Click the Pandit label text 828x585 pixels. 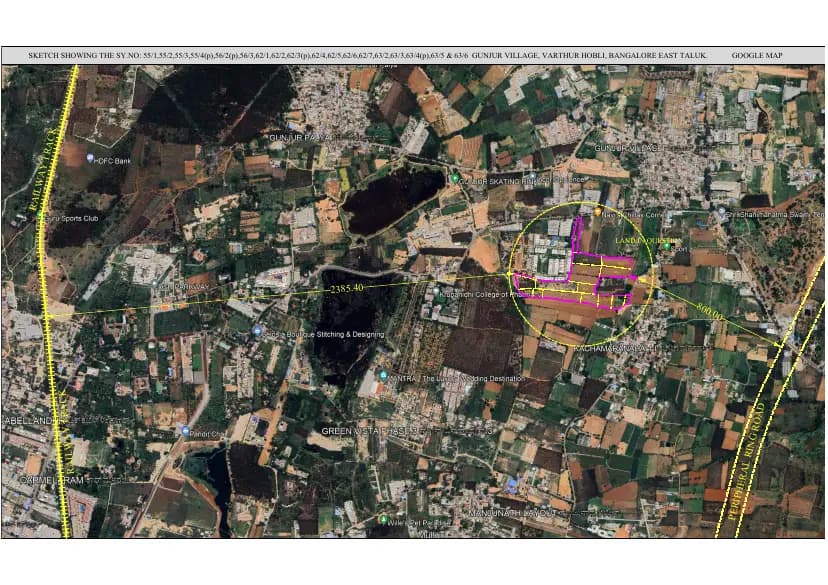click(207, 433)
